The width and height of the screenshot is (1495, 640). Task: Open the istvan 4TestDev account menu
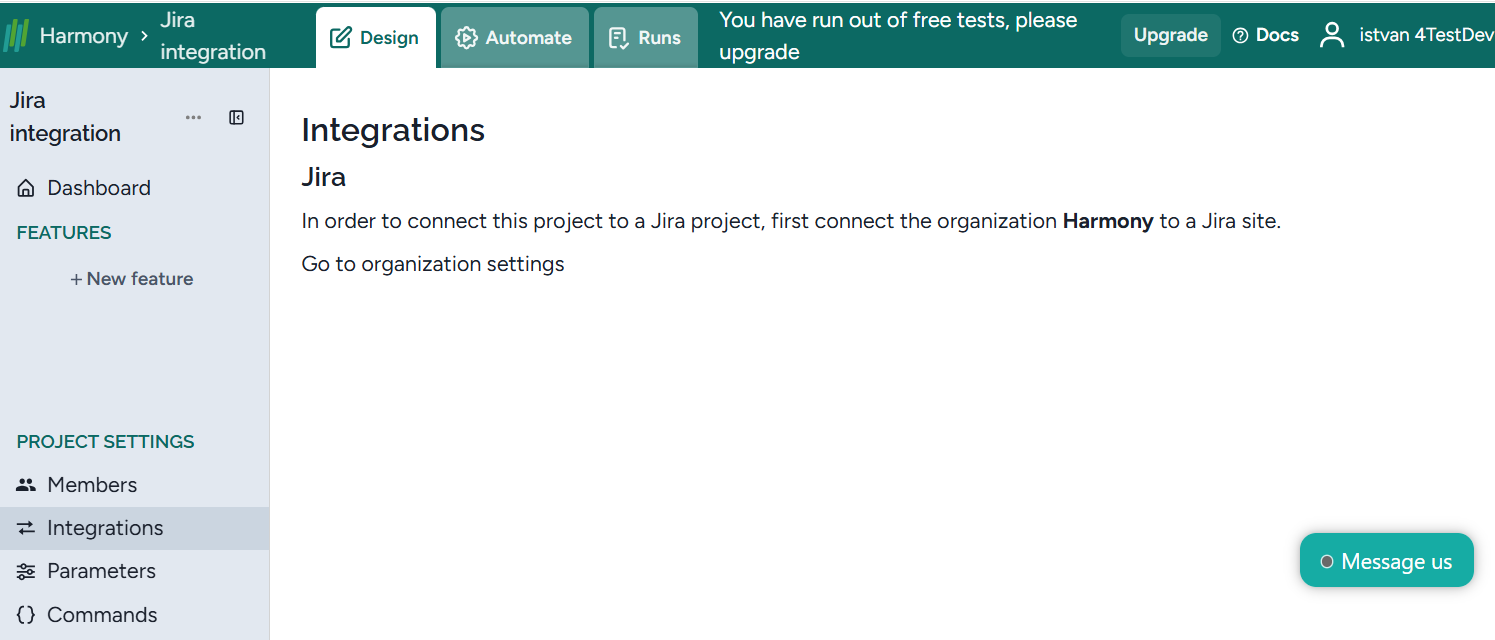(x=1426, y=35)
